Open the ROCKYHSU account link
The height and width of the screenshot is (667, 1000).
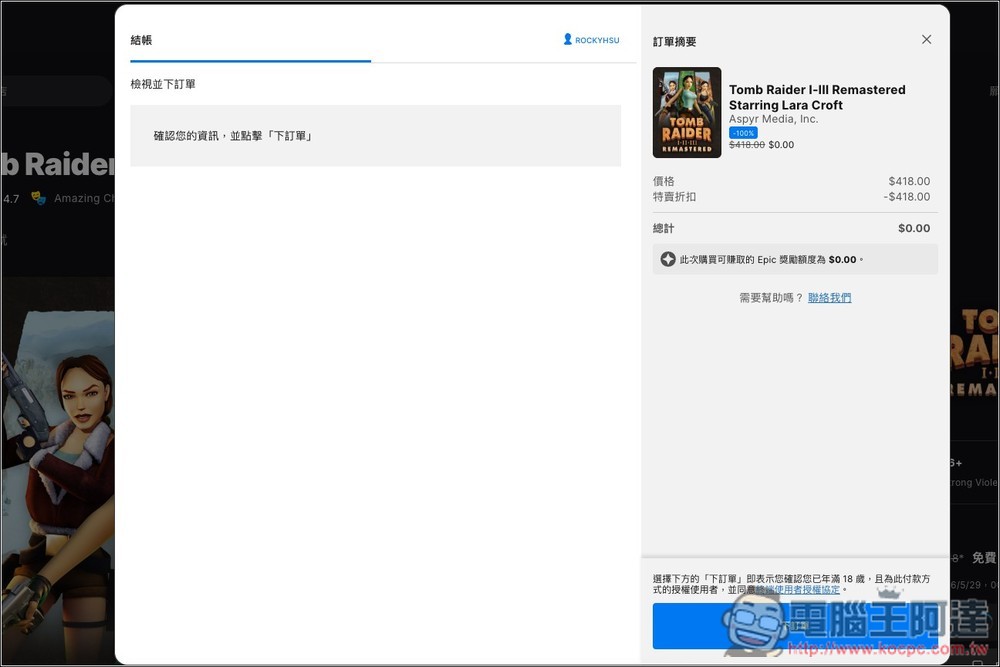(x=591, y=40)
